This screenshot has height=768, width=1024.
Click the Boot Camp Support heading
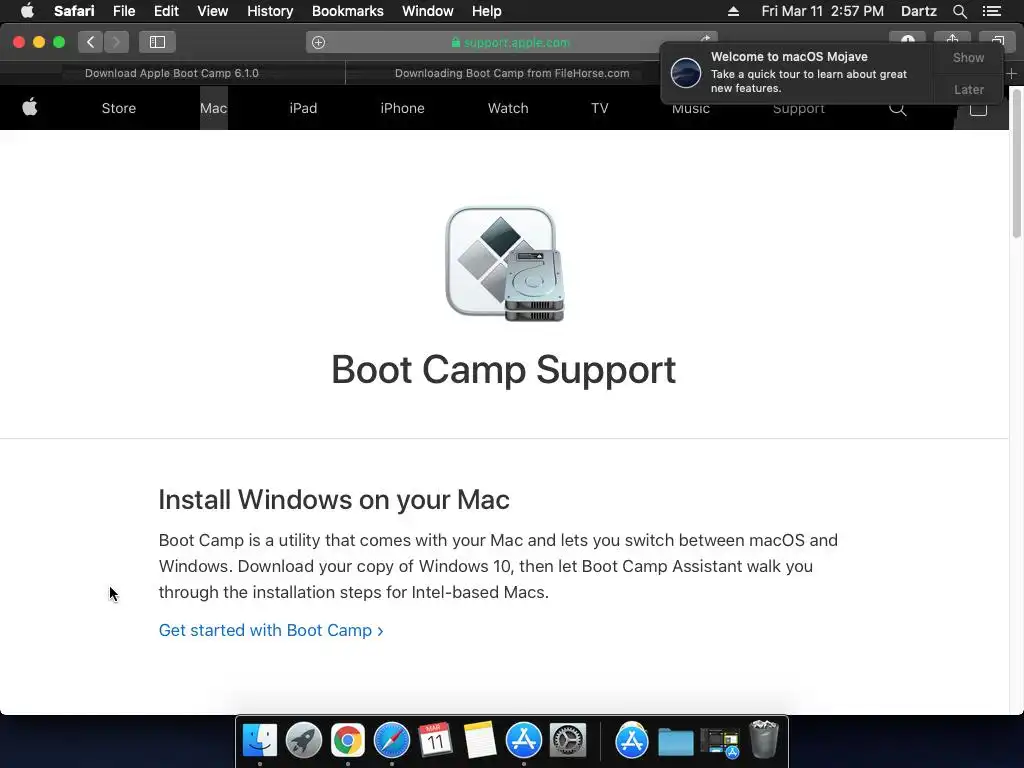[x=504, y=370]
